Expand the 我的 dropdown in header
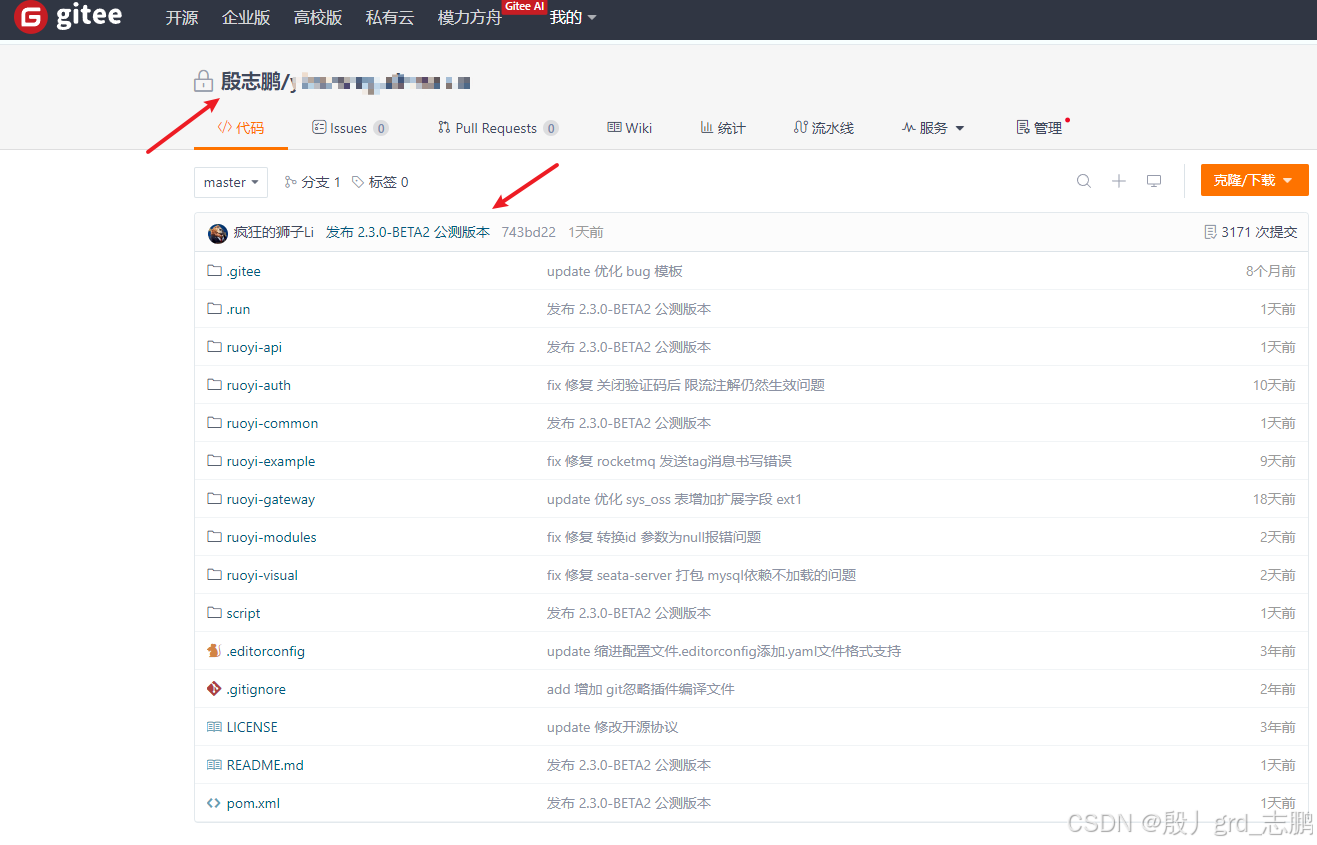 (x=573, y=17)
